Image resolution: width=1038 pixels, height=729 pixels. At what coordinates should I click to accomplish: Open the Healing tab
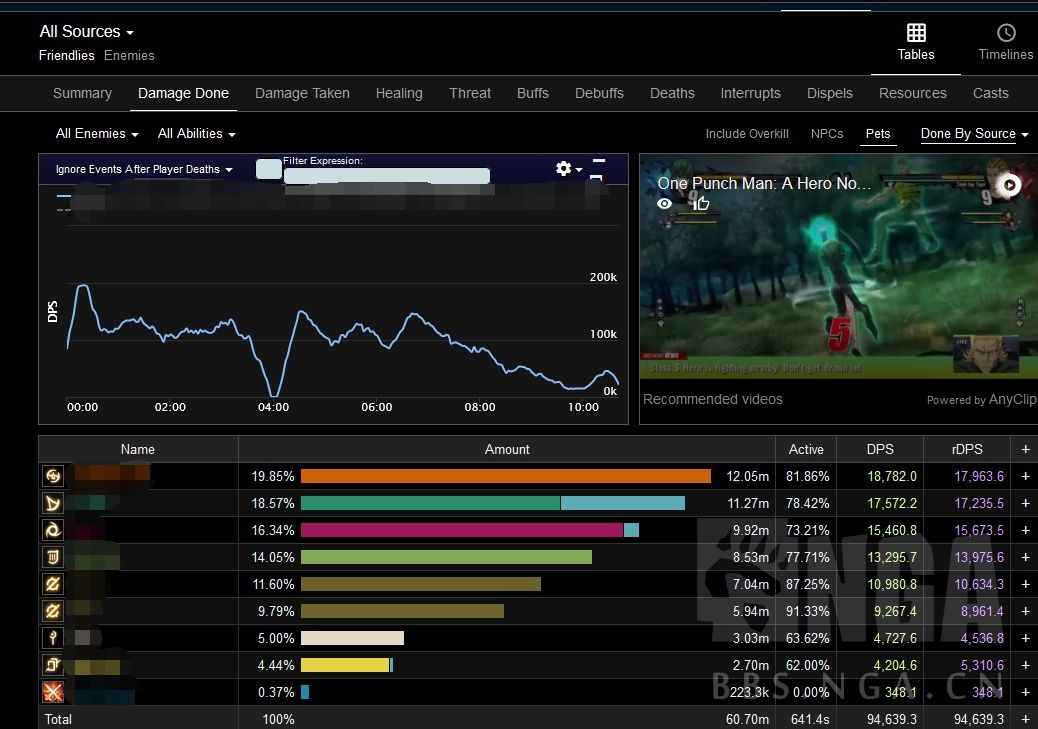pos(399,93)
